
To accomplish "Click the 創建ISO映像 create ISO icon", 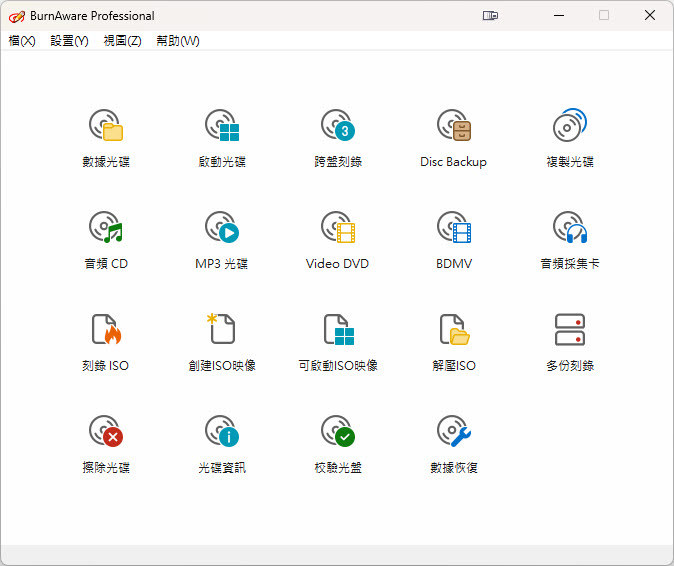I will [222, 331].
